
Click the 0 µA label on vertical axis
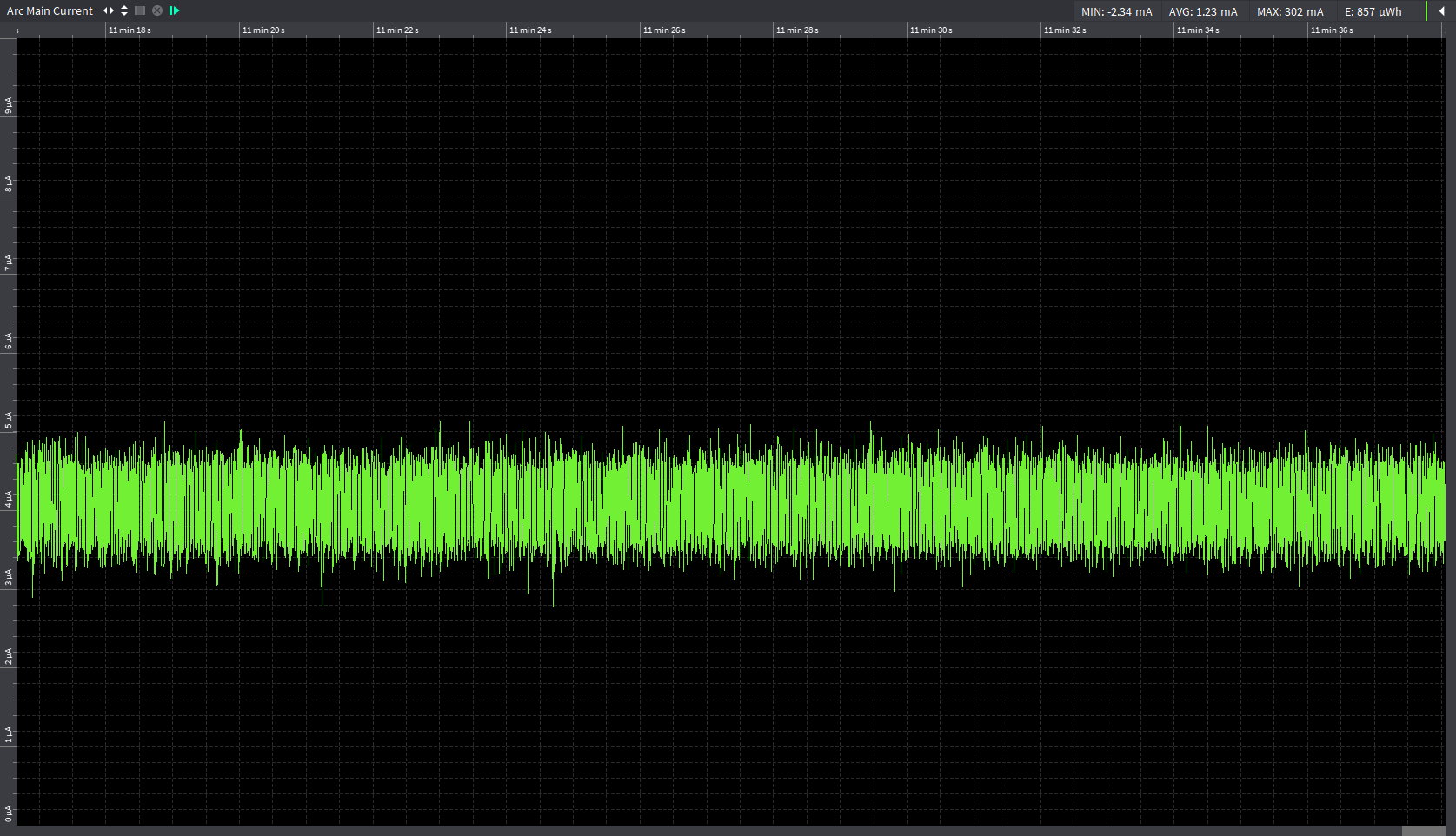pos(9,813)
